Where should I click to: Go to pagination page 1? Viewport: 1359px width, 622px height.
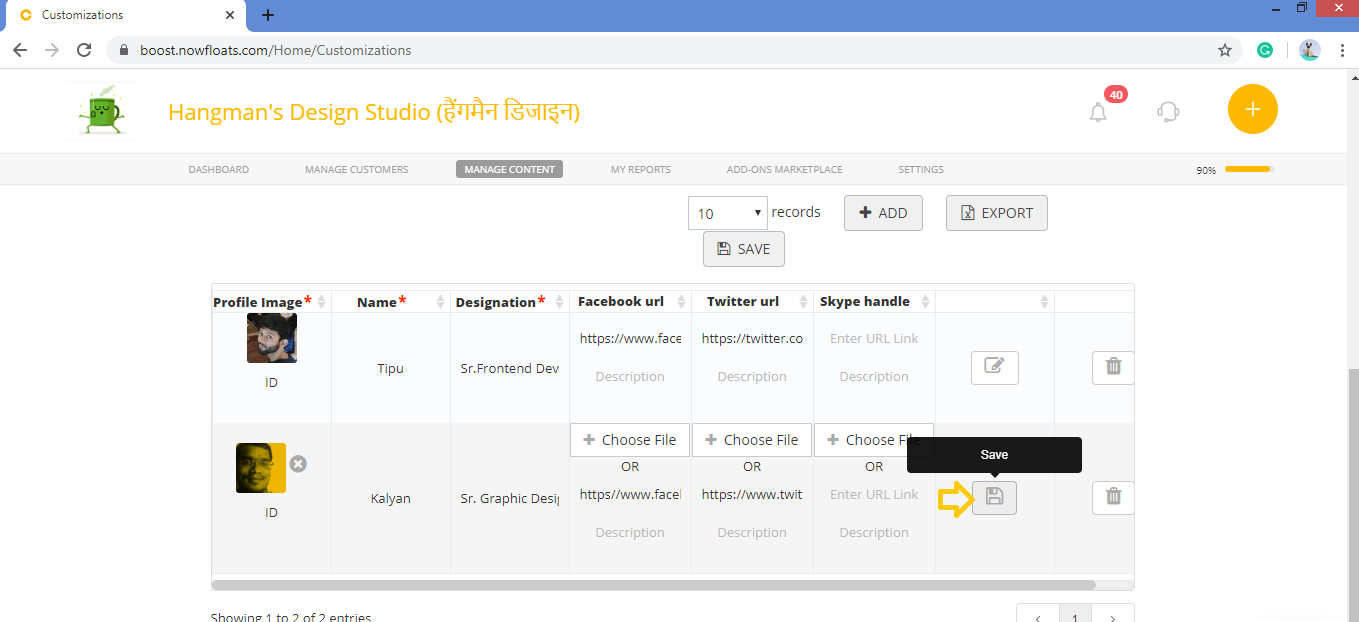coord(1075,615)
